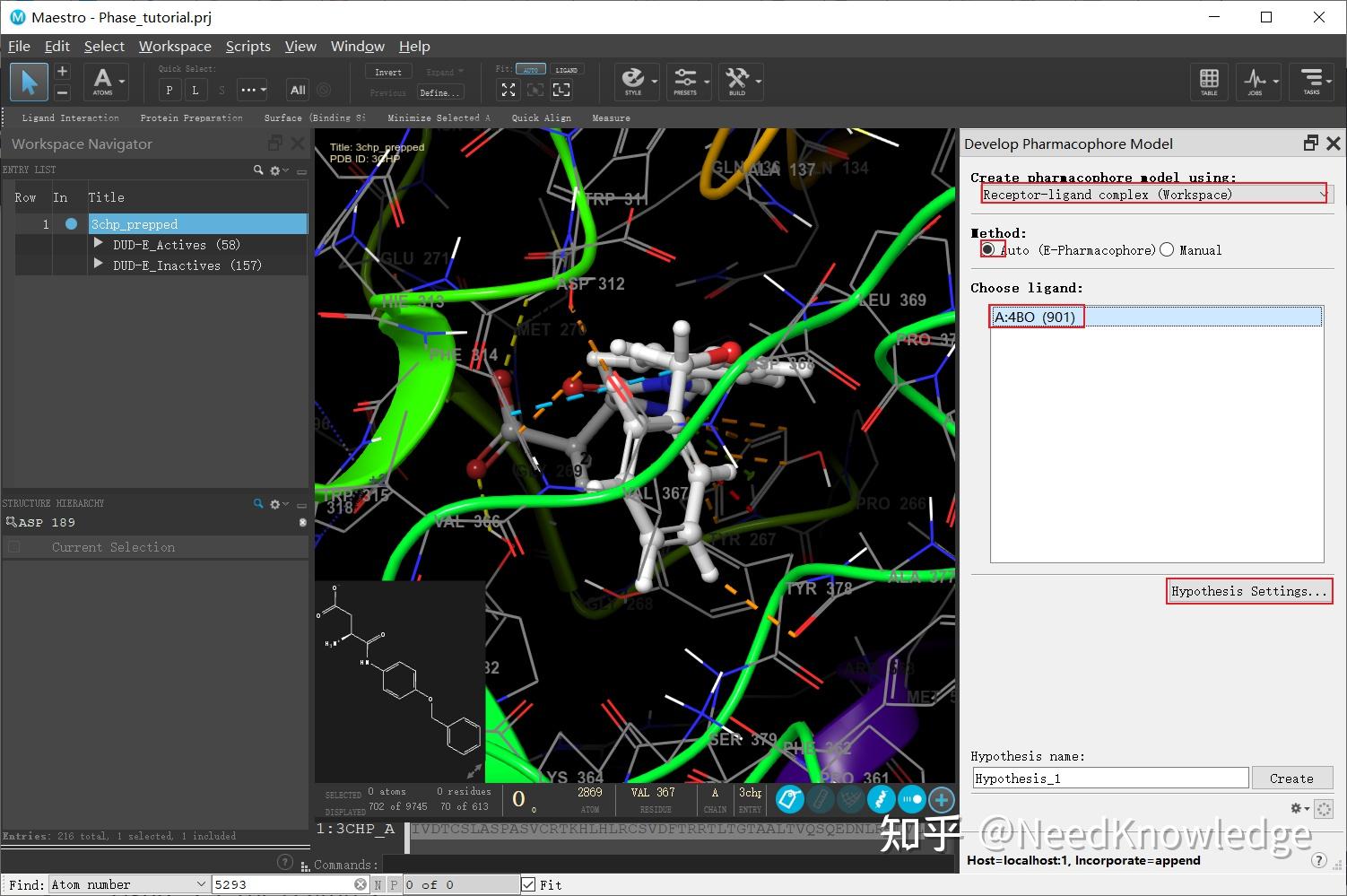The width and height of the screenshot is (1347, 896).
Task: Switch to the Protein Preparation tab
Action: click(191, 117)
